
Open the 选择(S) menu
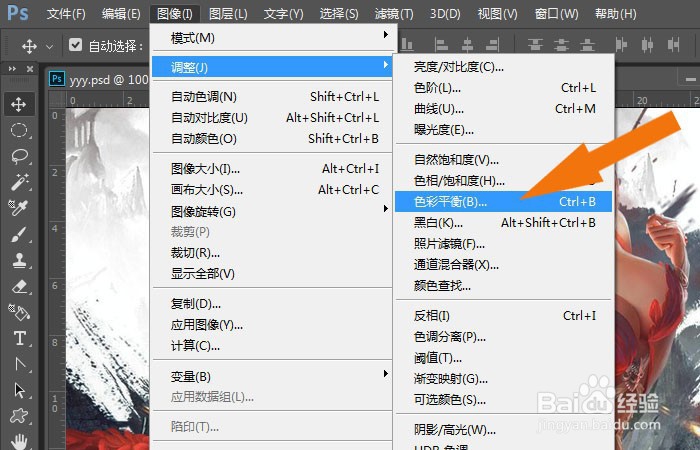click(339, 14)
